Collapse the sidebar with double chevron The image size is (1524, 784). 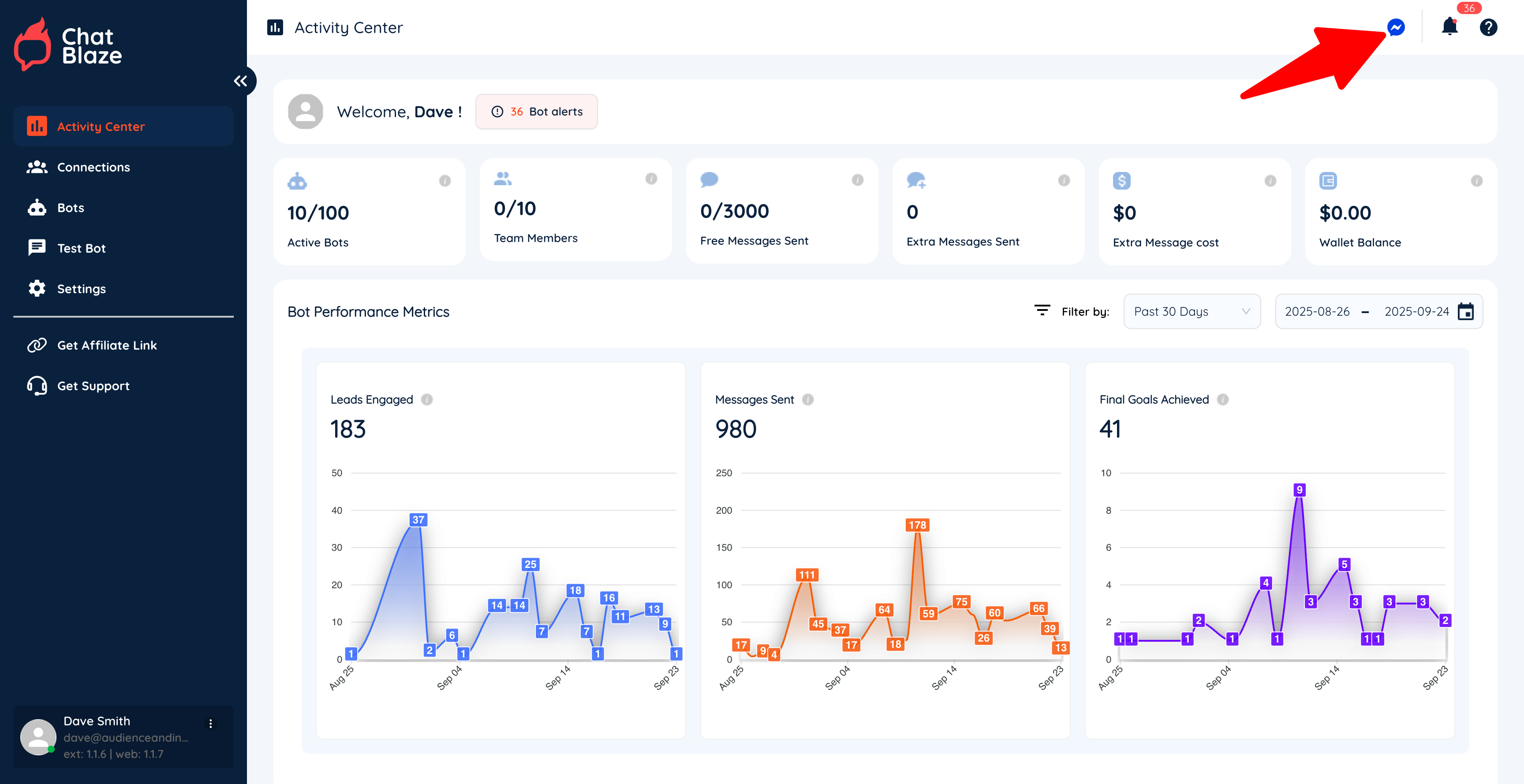pos(241,81)
